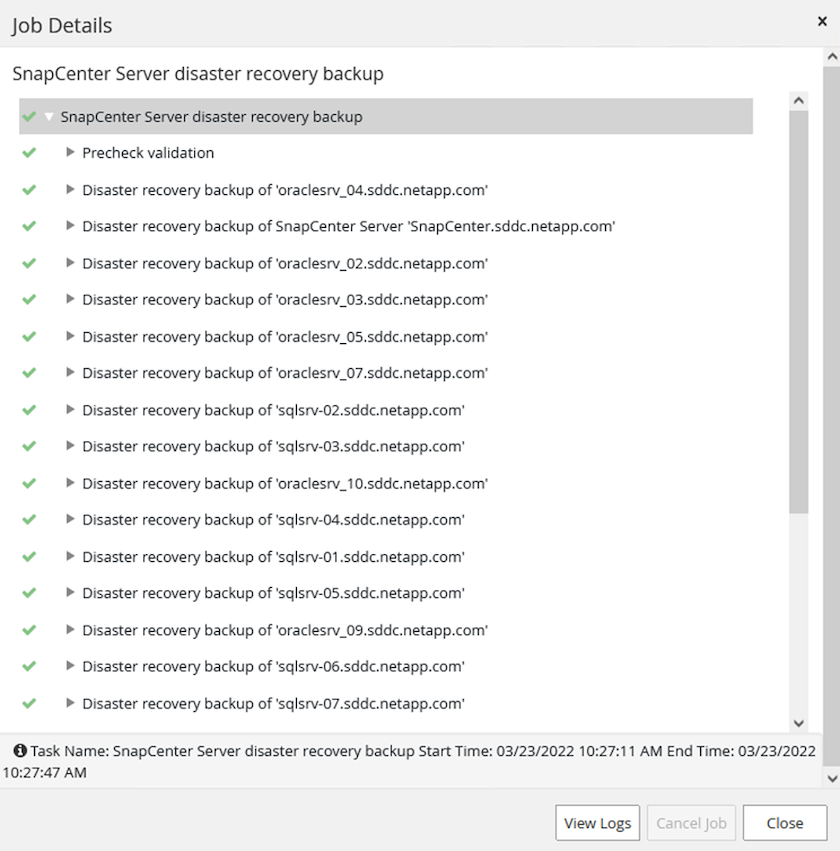The height and width of the screenshot is (851, 840).
Task: Click green checkmark for sqlsrv-02 backup row
Action: point(29,410)
